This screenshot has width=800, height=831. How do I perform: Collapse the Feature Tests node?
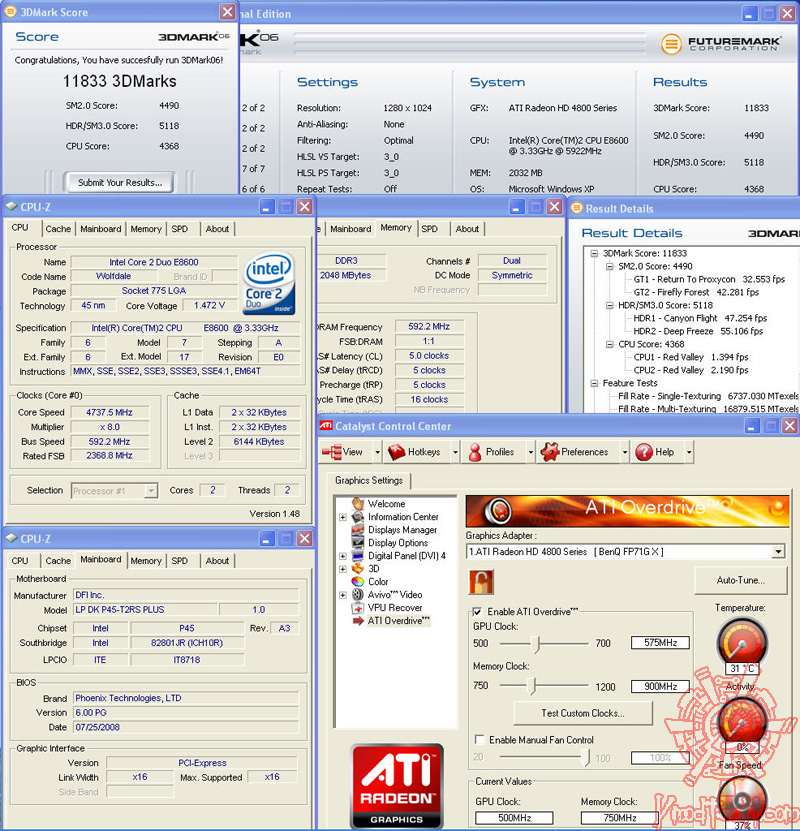click(594, 383)
